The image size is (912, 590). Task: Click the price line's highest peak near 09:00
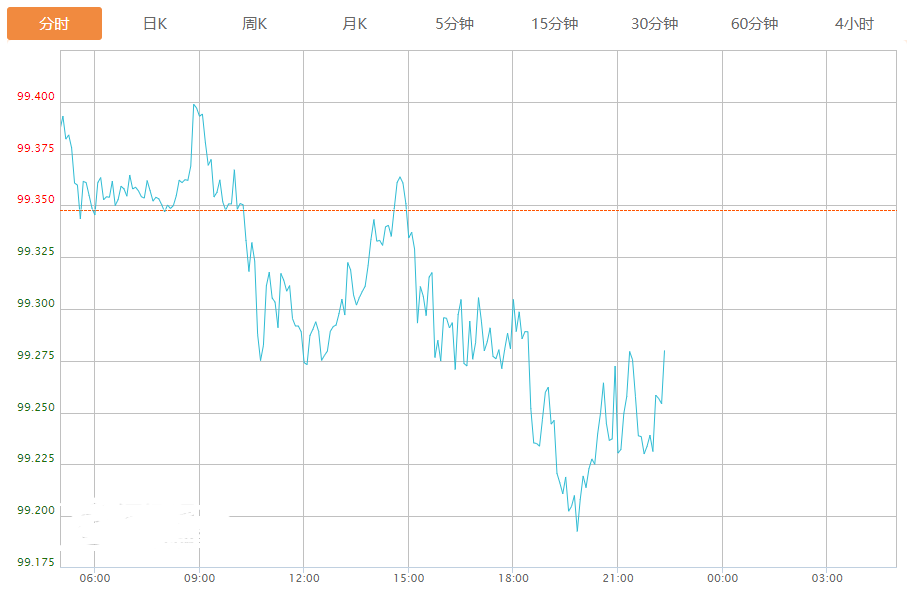(x=194, y=104)
